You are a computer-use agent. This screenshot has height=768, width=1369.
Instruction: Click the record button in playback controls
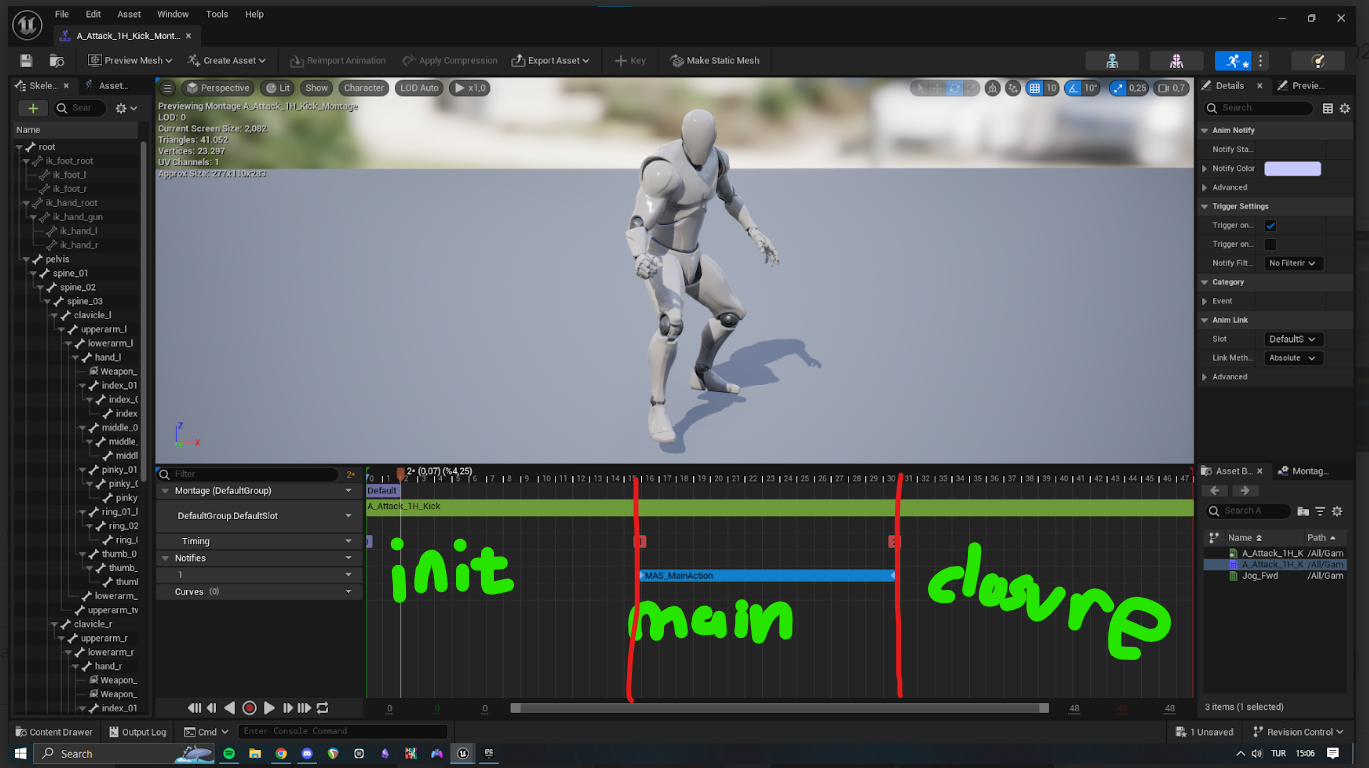pos(249,708)
